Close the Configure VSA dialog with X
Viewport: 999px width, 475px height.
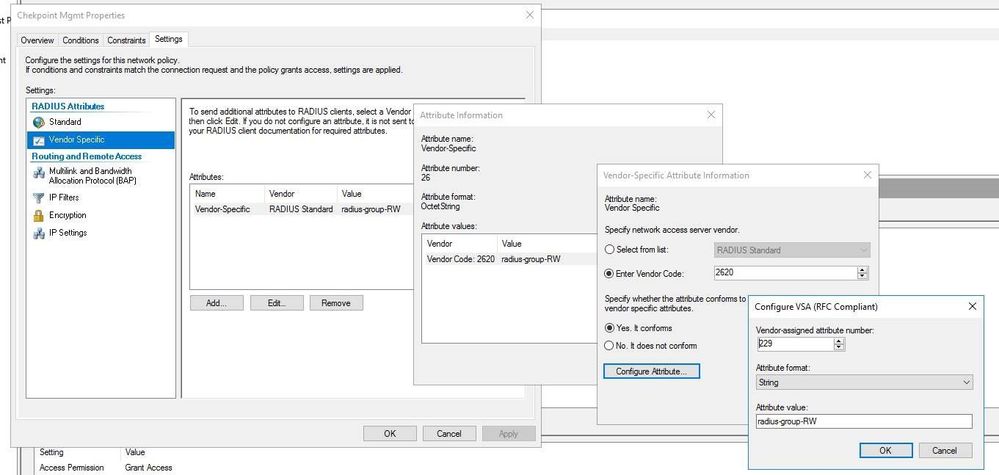click(972, 306)
